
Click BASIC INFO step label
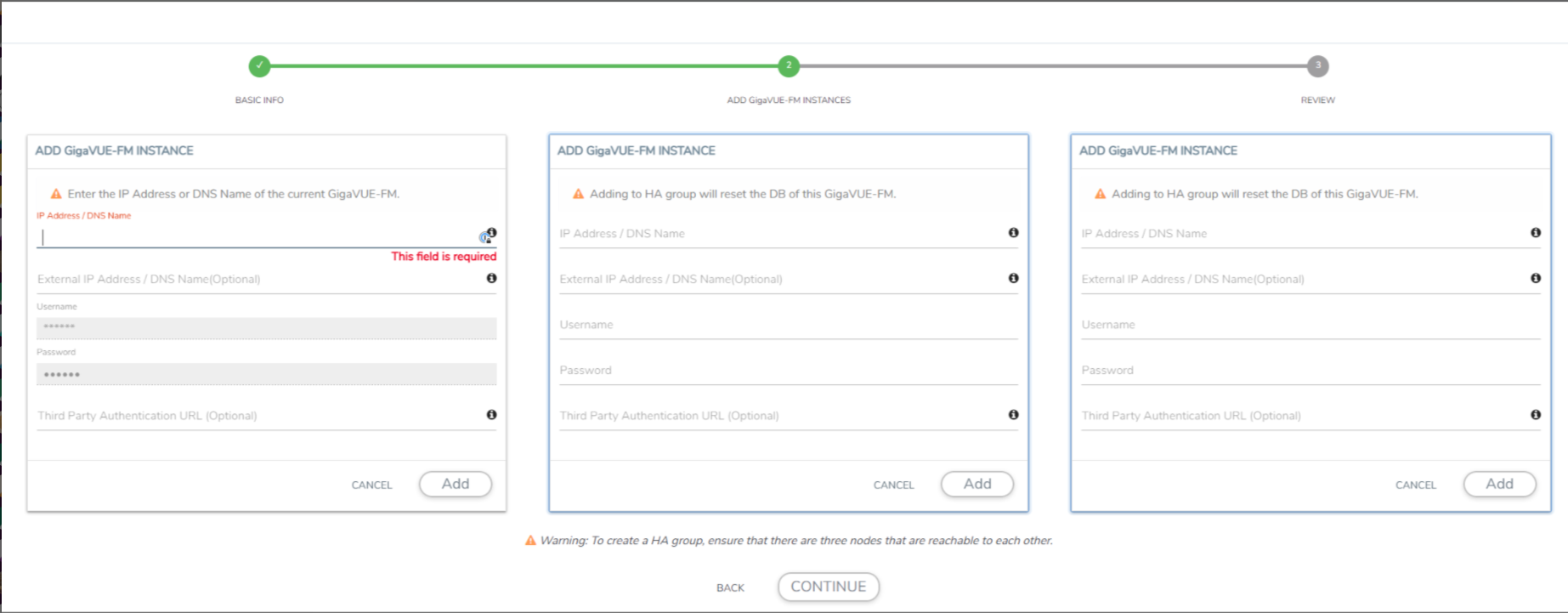[259, 100]
